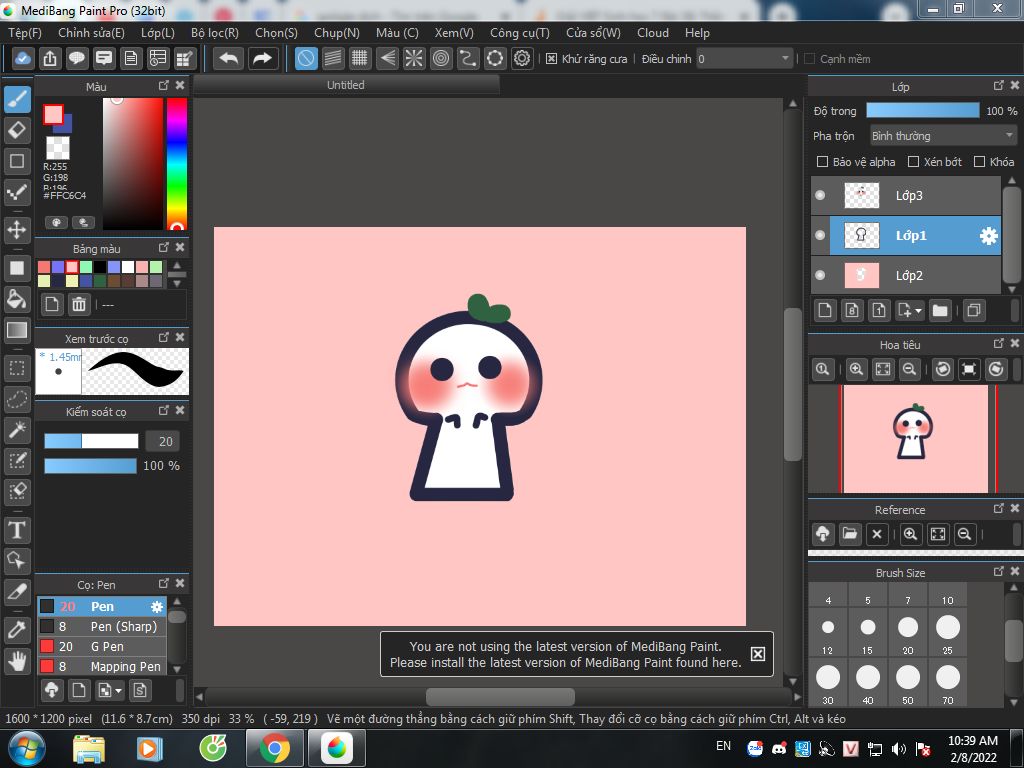This screenshot has width=1024, height=768.
Task: Click the Redo arrow
Action: (263, 59)
